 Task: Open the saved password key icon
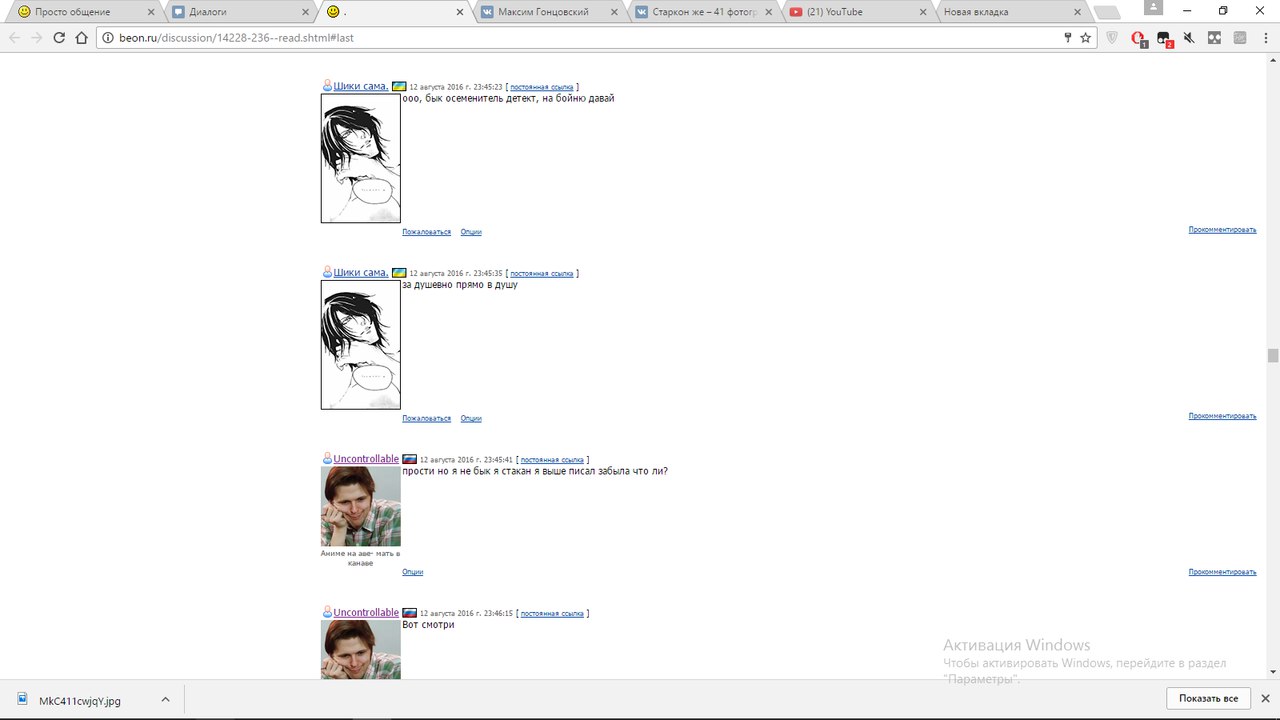pos(1068,38)
